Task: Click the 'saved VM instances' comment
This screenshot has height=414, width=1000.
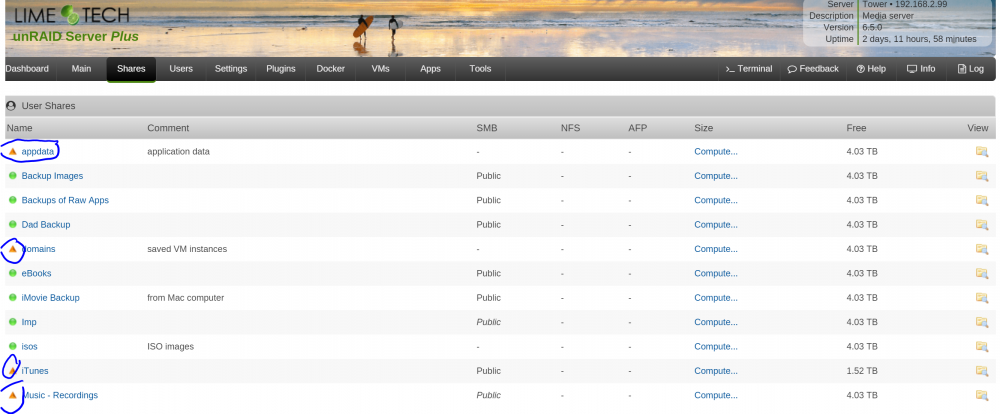Action: click(187, 249)
